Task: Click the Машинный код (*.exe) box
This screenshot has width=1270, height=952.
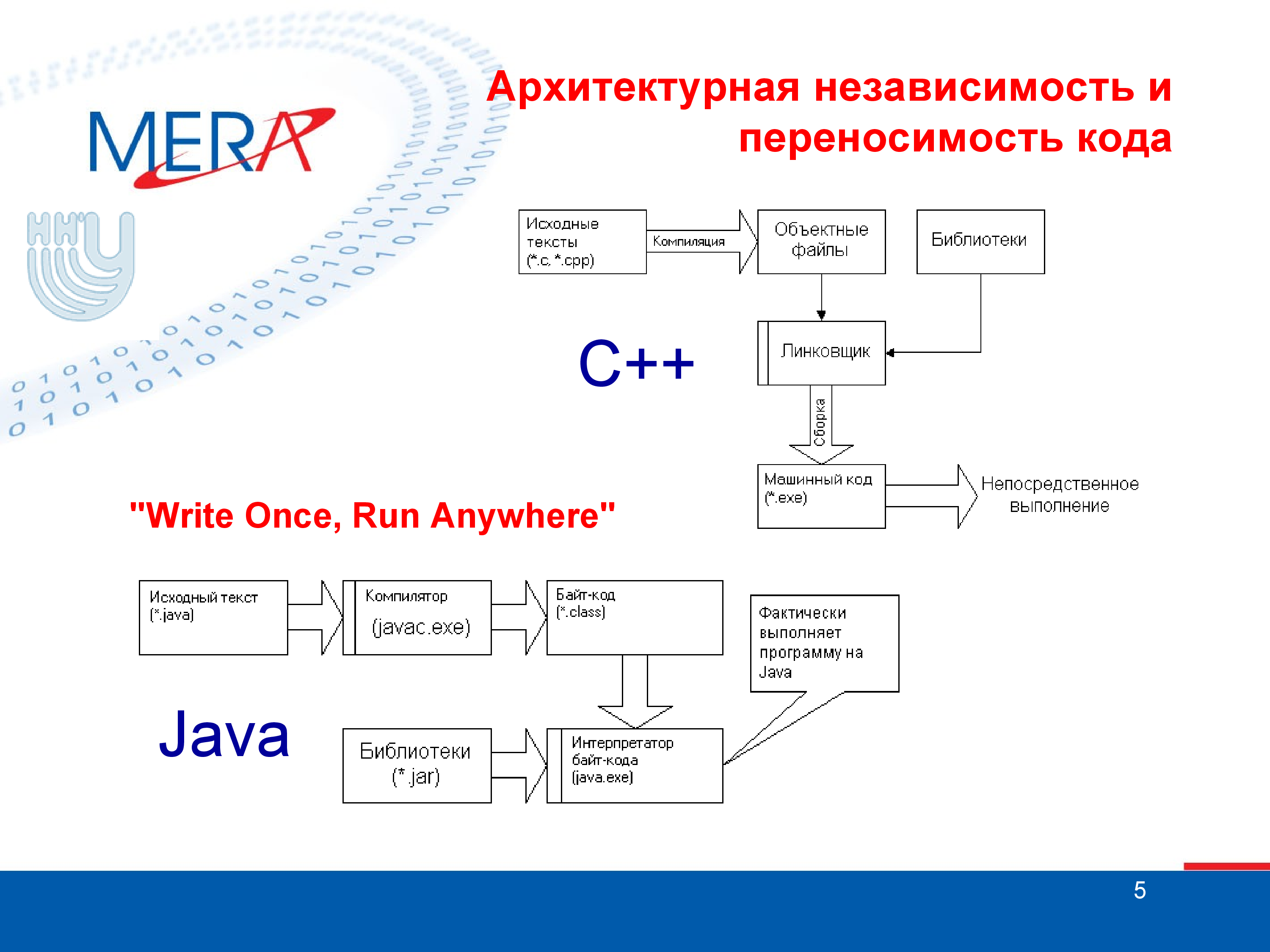Action: pos(820,490)
